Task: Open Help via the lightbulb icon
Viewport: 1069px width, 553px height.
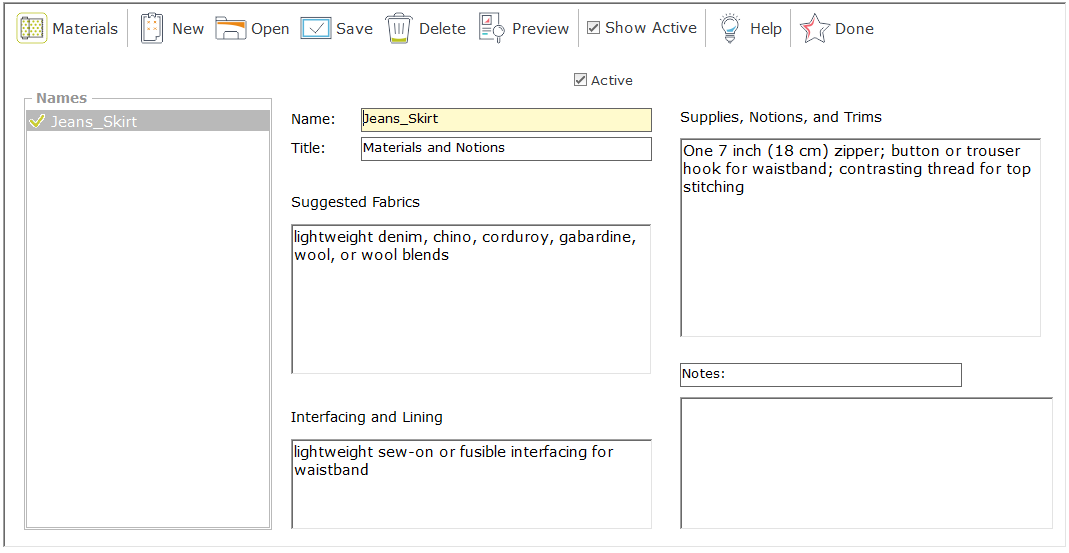Action: (730, 29)
